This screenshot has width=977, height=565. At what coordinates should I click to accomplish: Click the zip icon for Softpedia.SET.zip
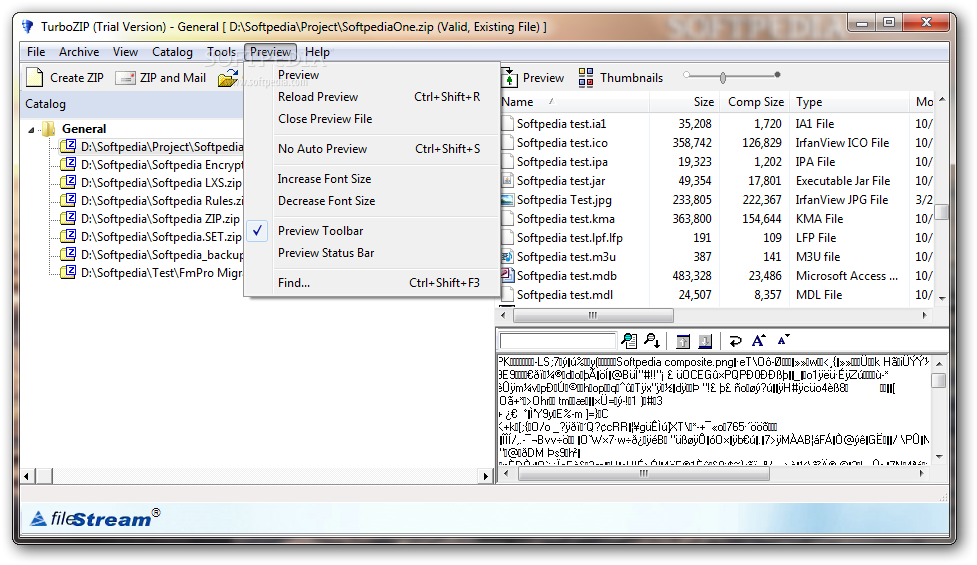coord(68,237)
